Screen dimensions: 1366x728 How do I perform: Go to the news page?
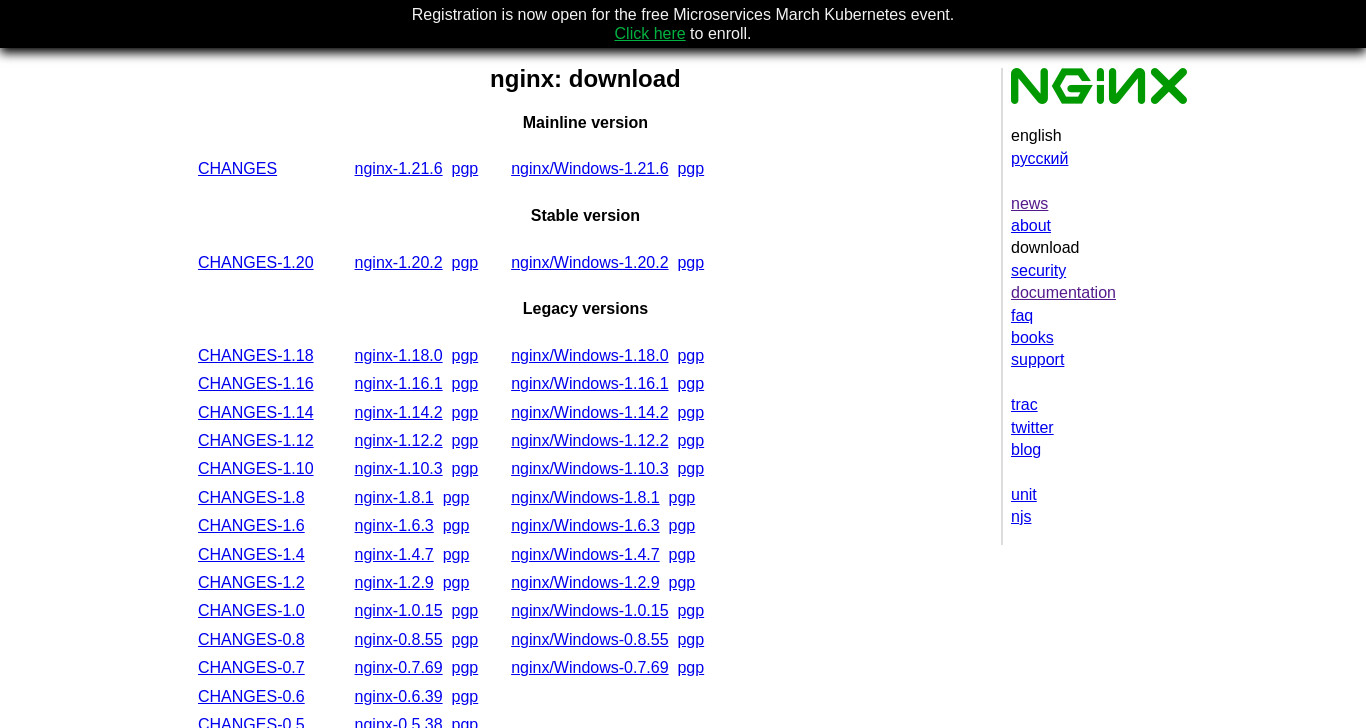point(1029,204)
